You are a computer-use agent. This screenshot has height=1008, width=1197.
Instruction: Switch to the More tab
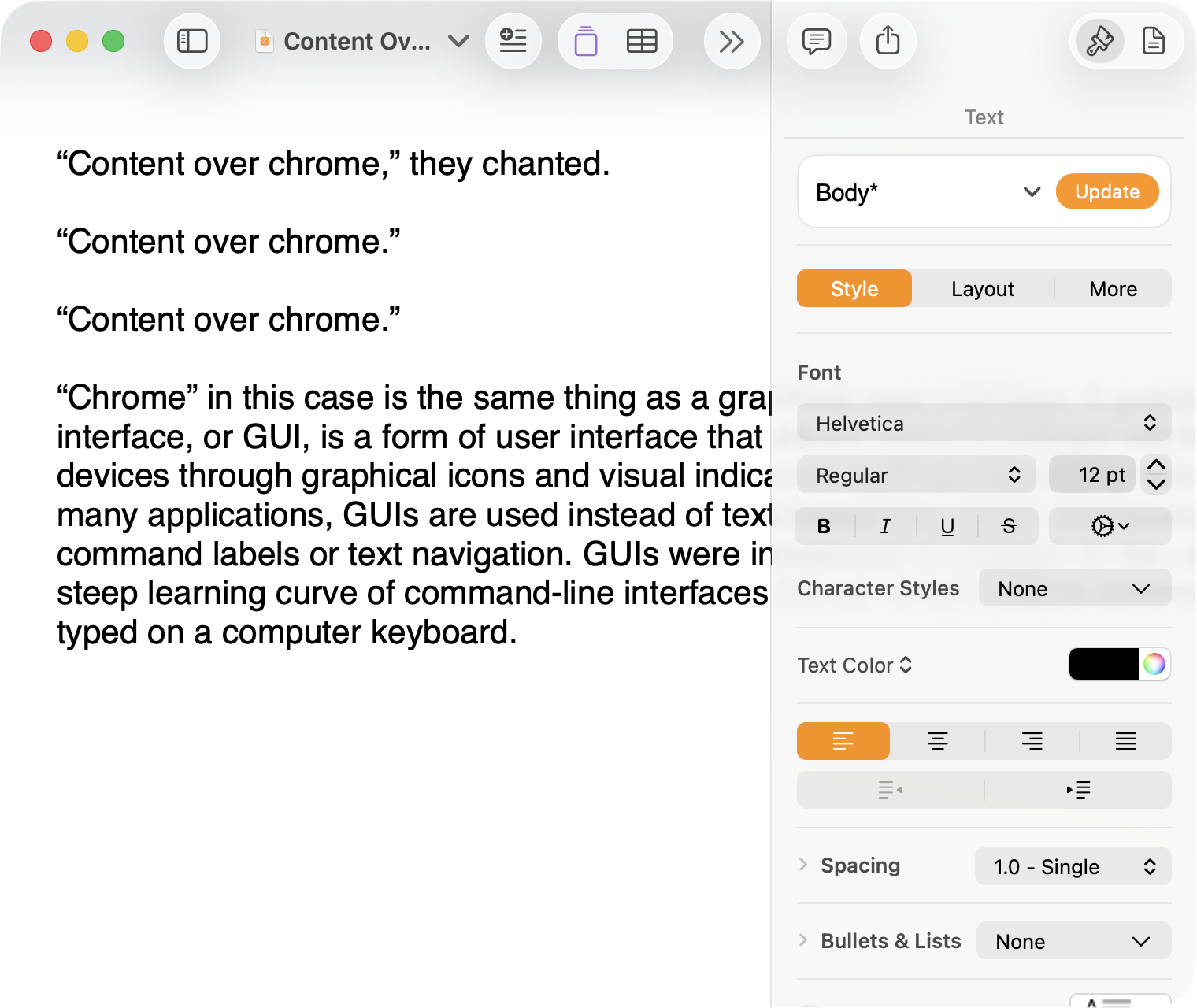(x=1113, y=288)
